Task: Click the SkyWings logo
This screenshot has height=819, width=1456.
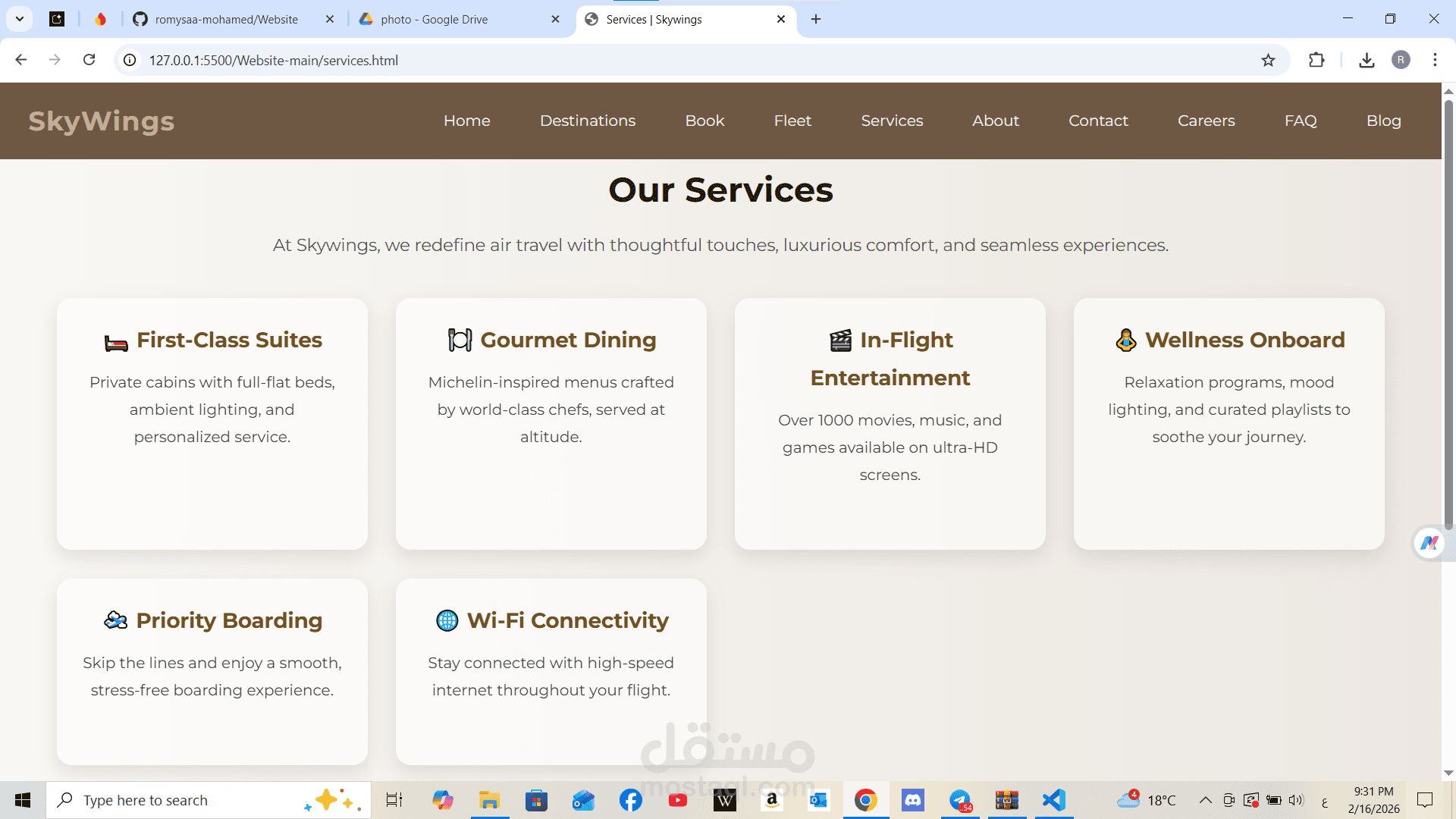Action: pyautogui.click(x=102, y=121)
